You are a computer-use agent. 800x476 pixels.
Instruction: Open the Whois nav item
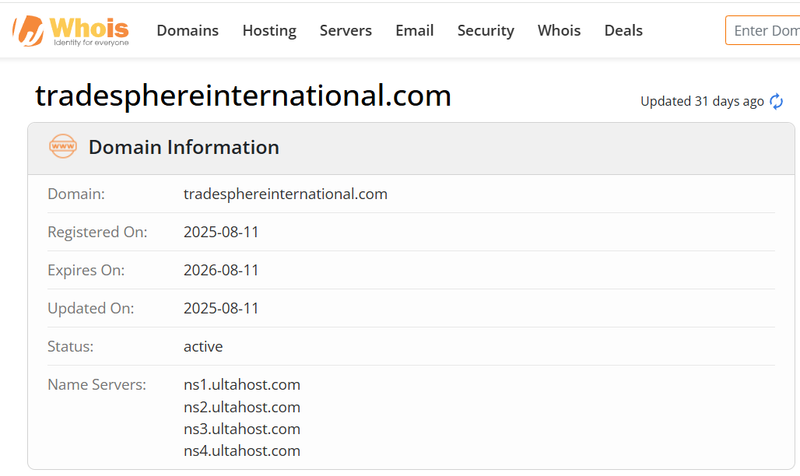click(x=559, y=31)
